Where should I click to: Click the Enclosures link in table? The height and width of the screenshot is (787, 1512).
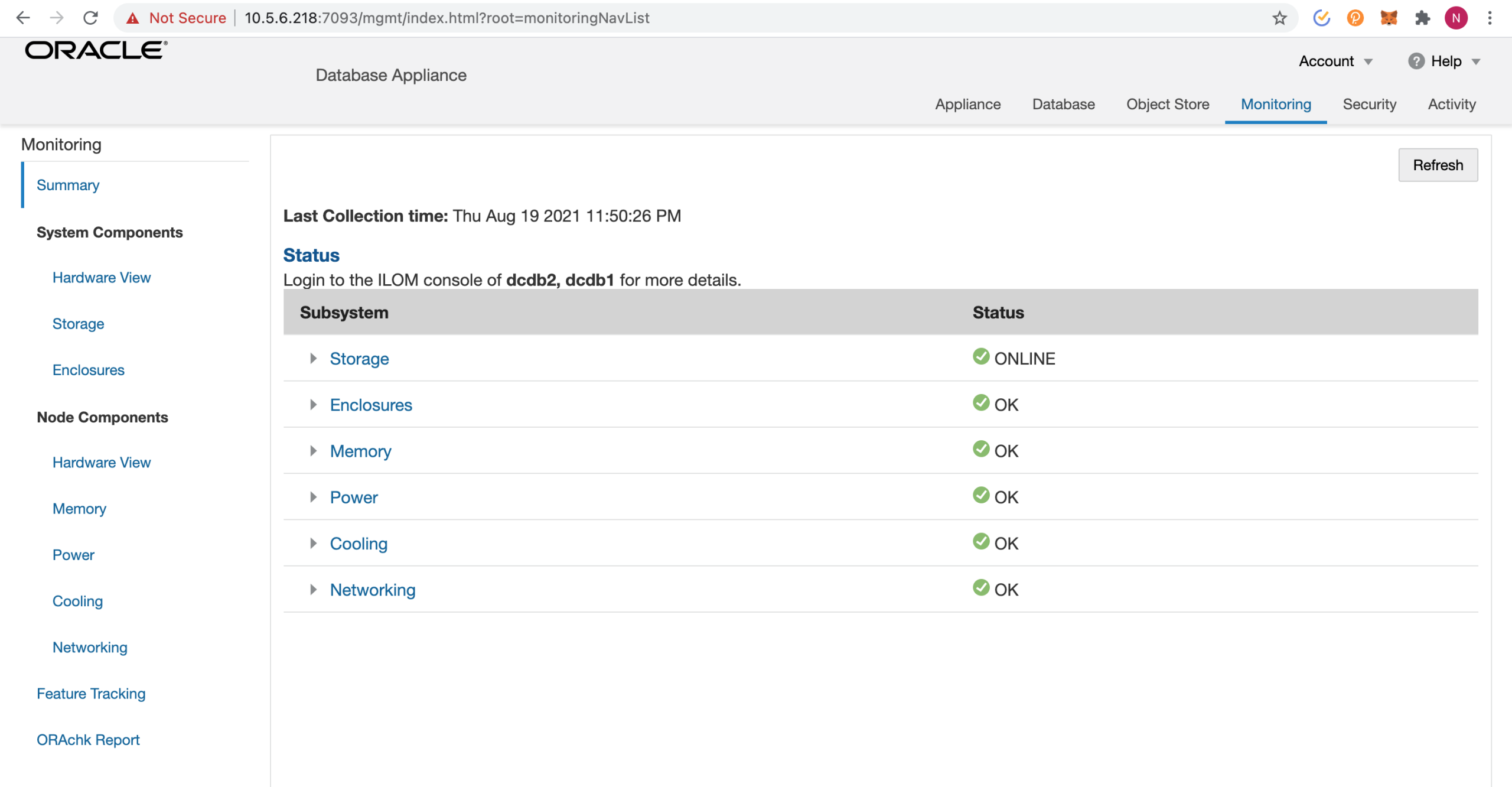click(x=371, y=405)
